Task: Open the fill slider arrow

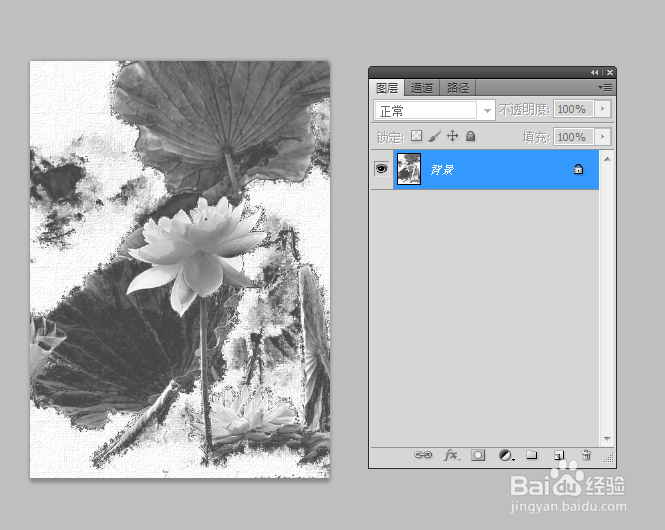Action: [x=603, y=137]
